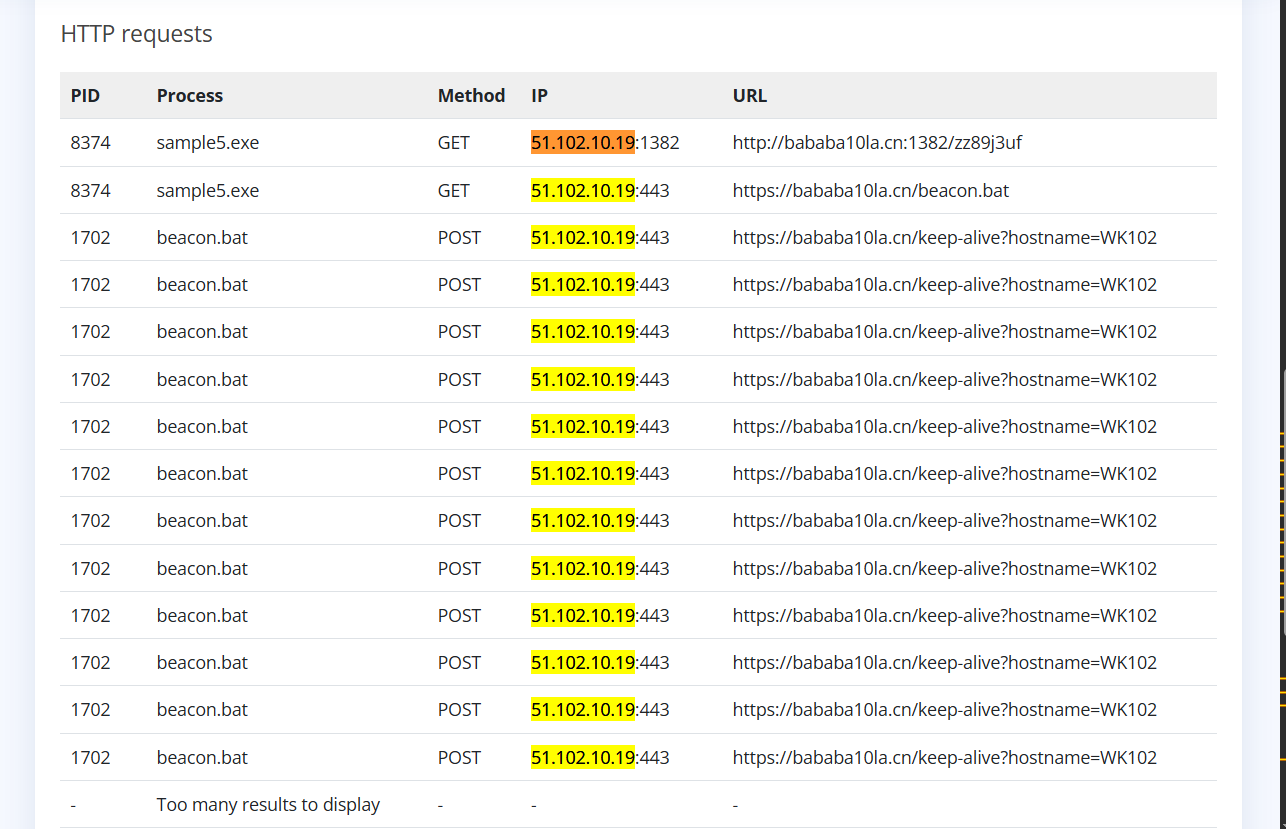The image size is (1286, 829).
Task: Select the first beacon.bat process cell
Action: point(202,238)
